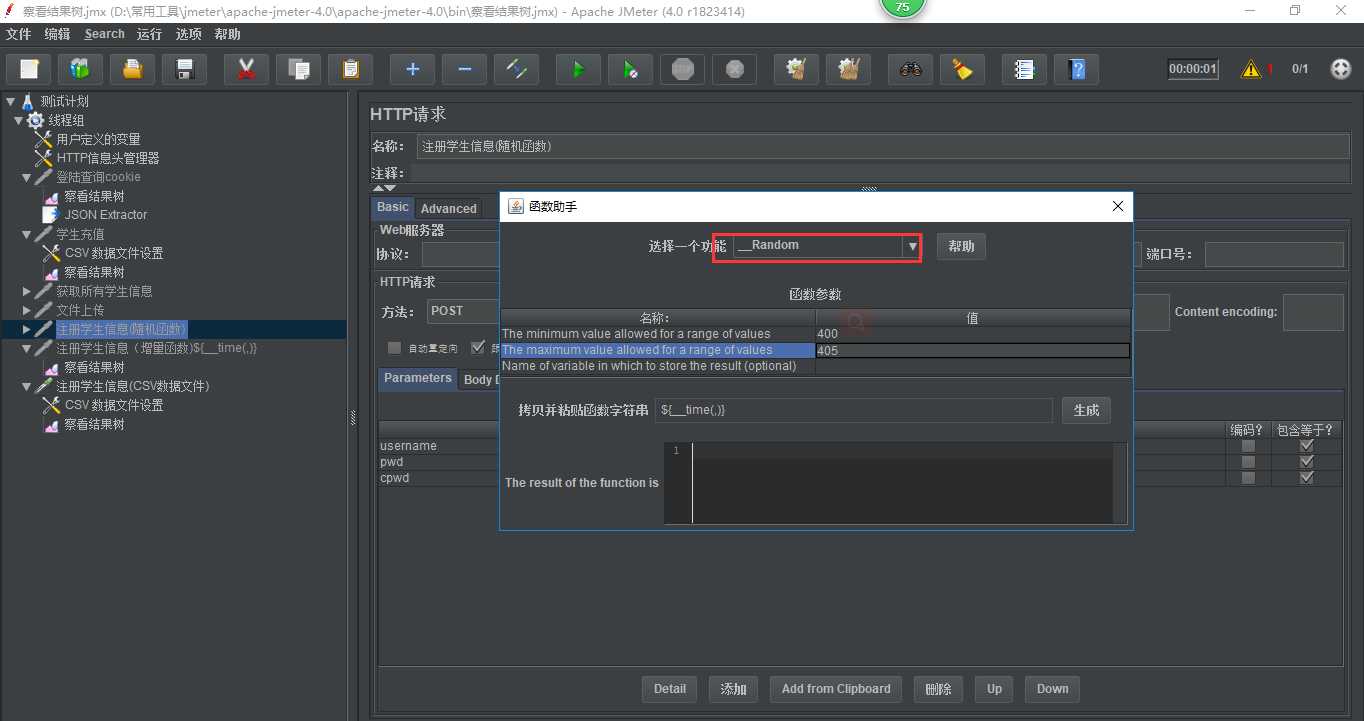Select the 用户定义的变量 tree item
Screen dimensions: 1364x721
(x=98, y=139)
